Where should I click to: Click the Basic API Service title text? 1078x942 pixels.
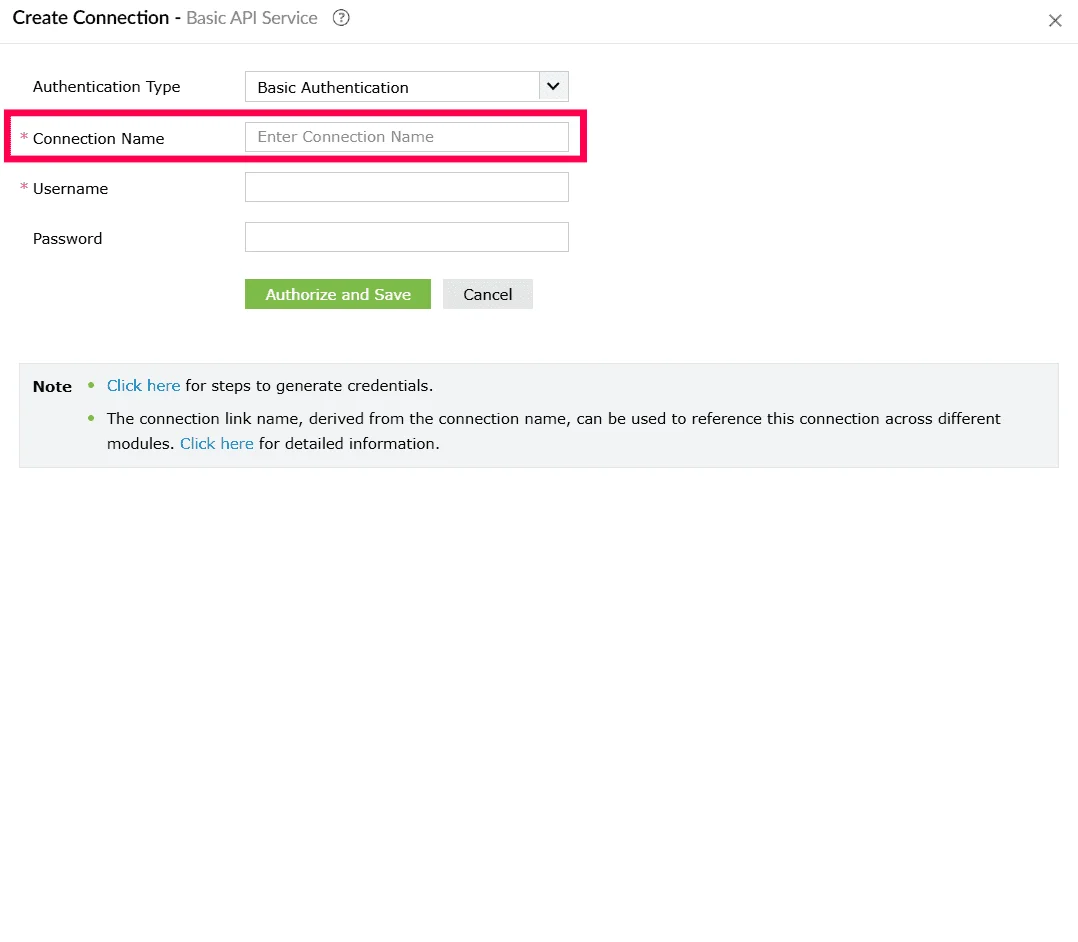[252, 18]
